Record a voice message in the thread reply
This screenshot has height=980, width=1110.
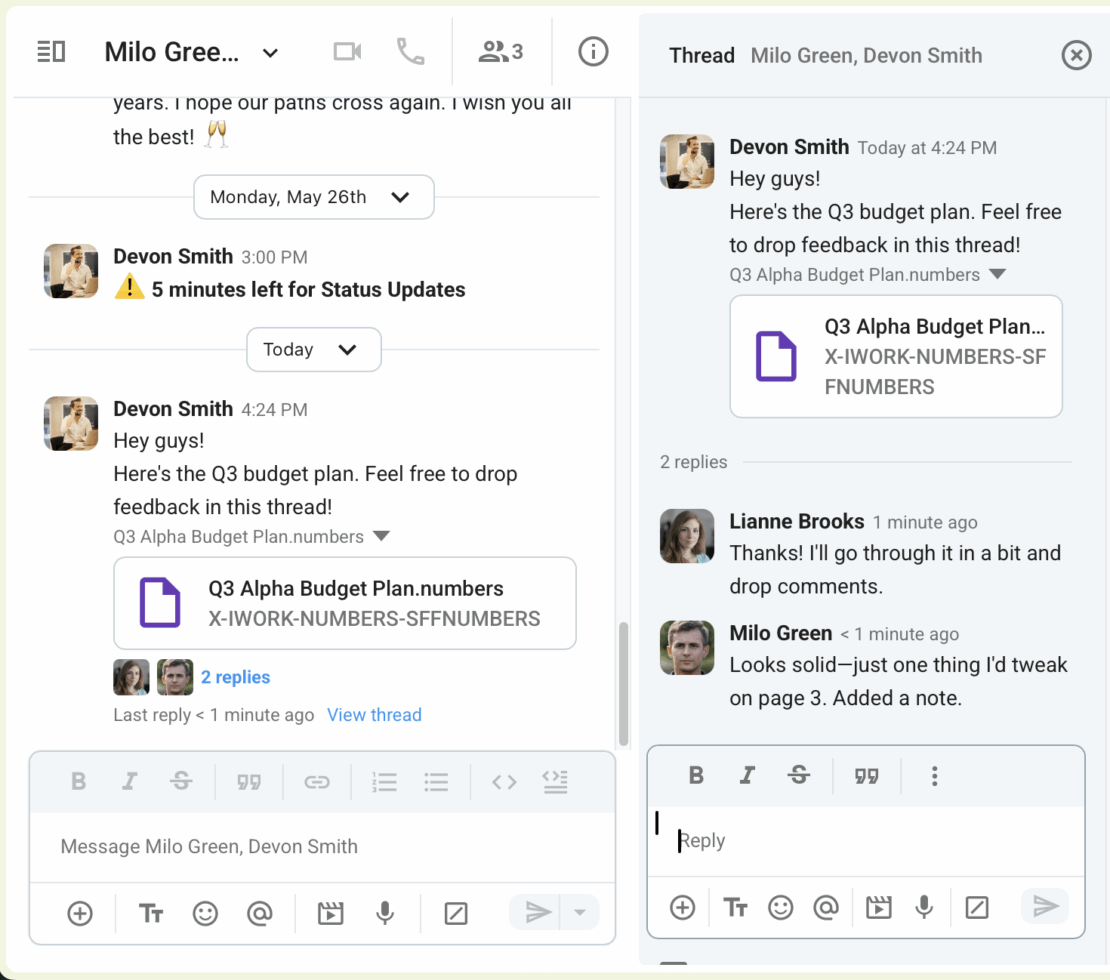(923, 907)
